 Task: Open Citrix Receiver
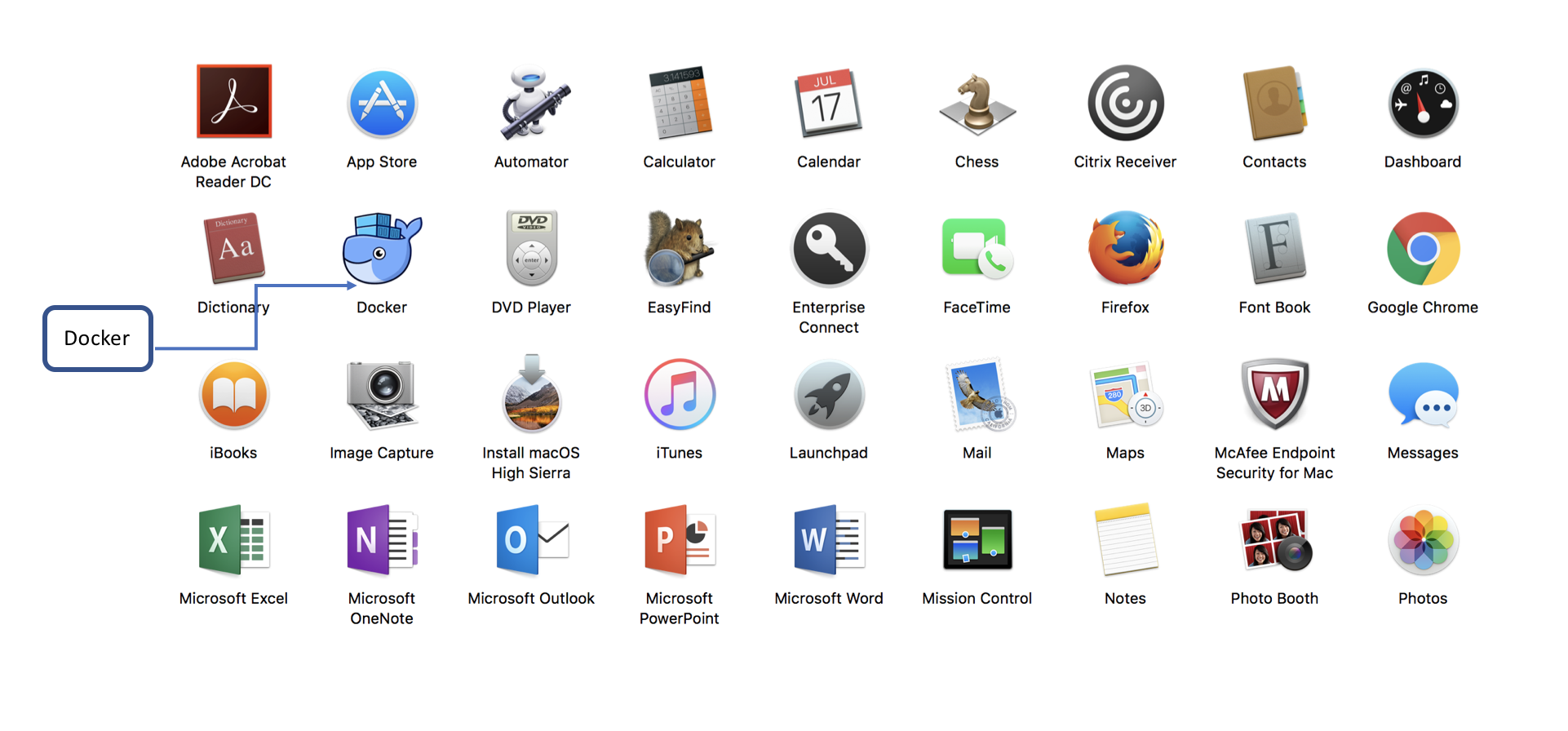coord(1125,104)
